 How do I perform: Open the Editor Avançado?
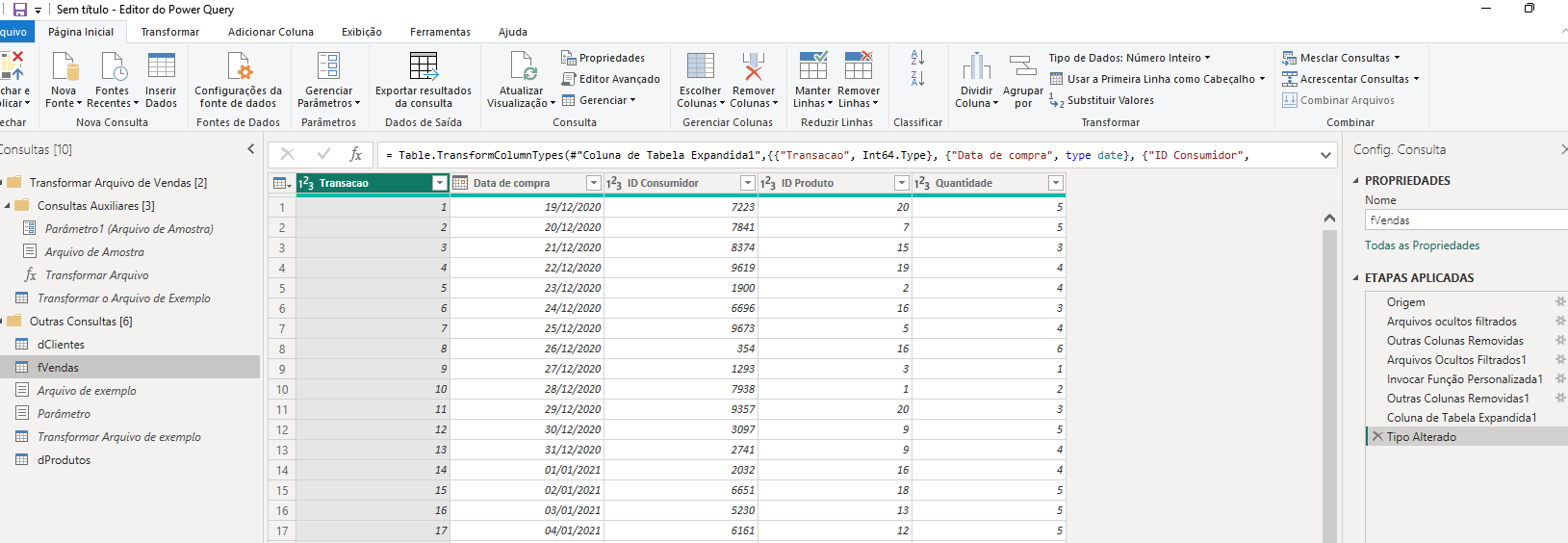[610, 79]
